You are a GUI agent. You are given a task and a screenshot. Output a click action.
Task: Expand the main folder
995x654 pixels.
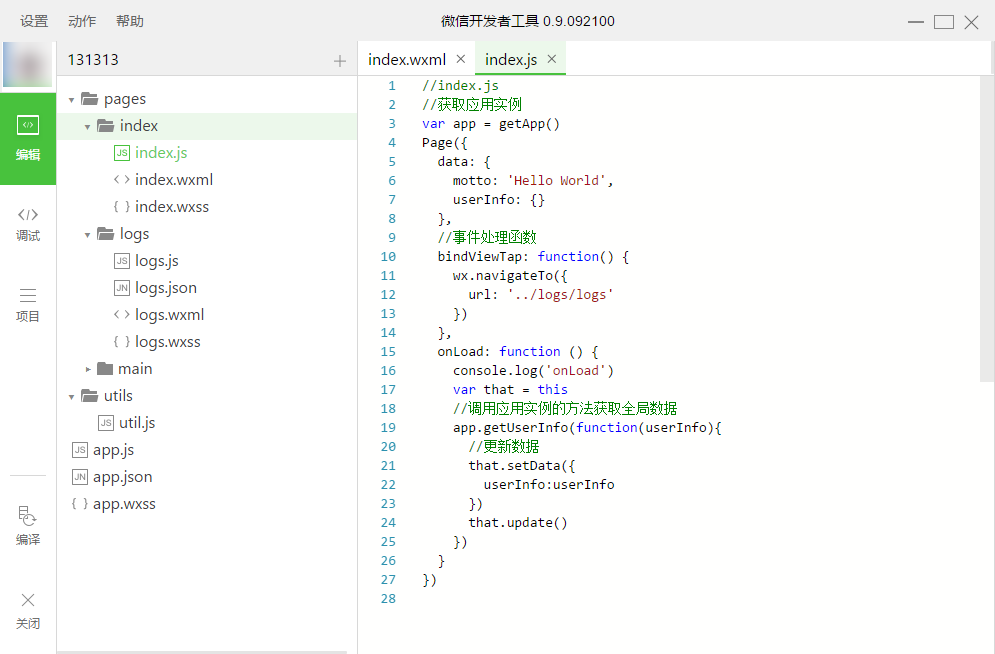click(x=88, y=369)
